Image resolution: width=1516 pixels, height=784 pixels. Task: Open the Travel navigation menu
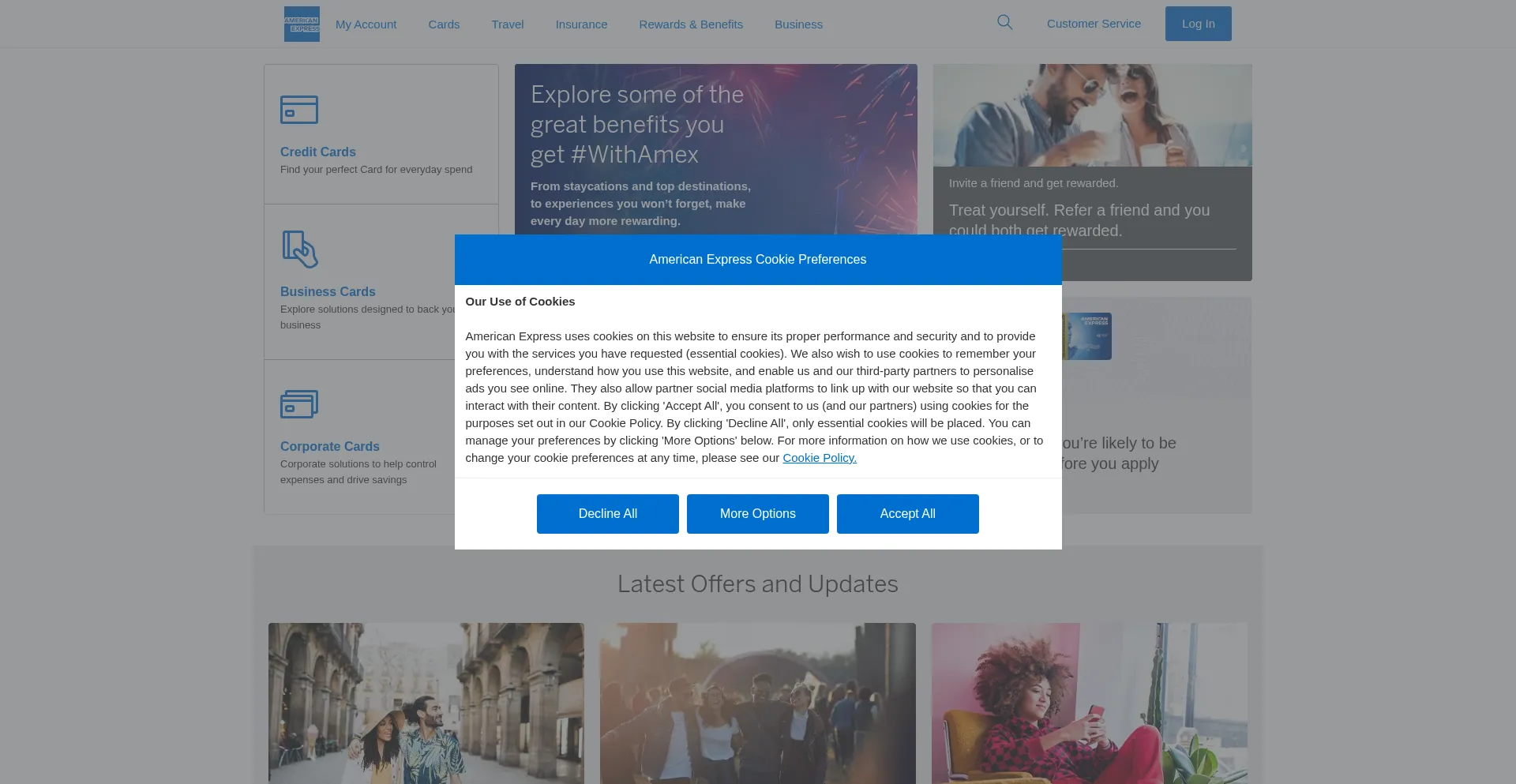508,24
